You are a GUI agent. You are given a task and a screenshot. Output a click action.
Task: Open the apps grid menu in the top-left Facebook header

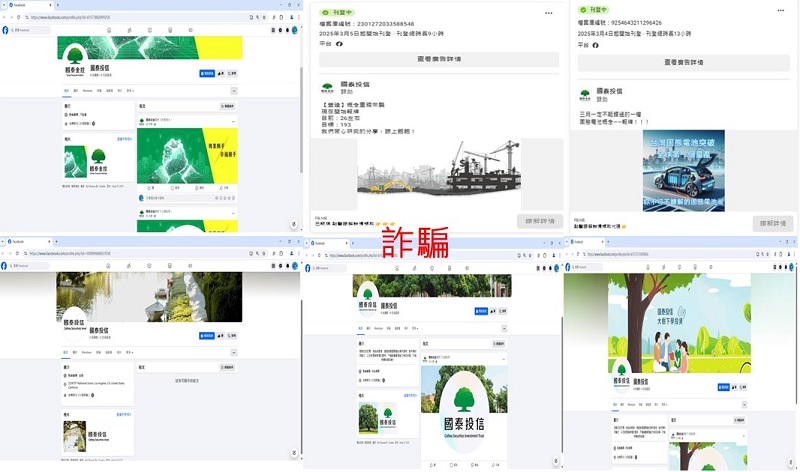point(273,30)
